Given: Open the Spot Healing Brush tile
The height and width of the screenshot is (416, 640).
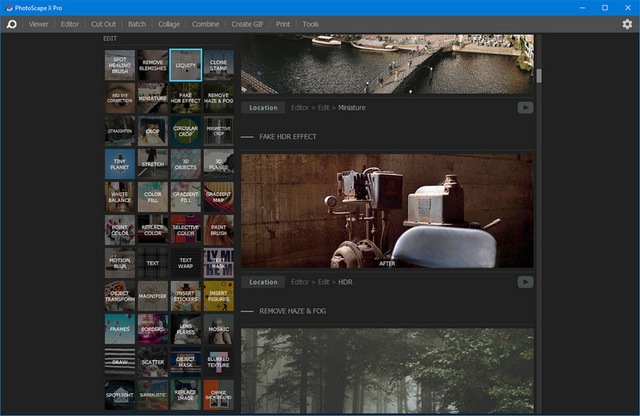Looking at the screenshot, I should (x=120, y=65).
